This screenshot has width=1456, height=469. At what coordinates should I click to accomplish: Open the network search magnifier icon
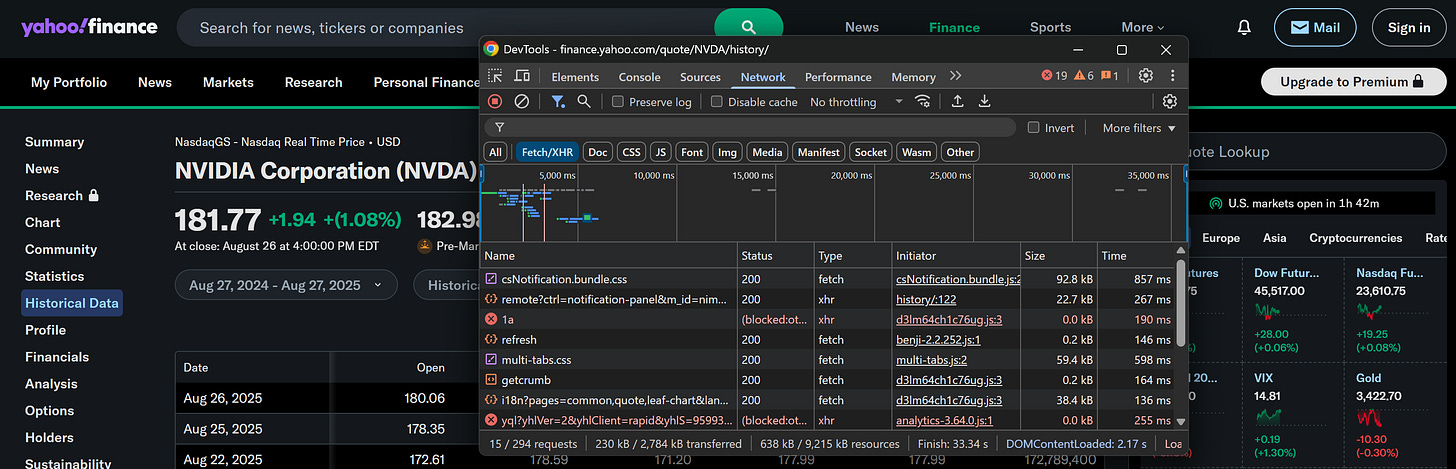[x=584, y=101]
